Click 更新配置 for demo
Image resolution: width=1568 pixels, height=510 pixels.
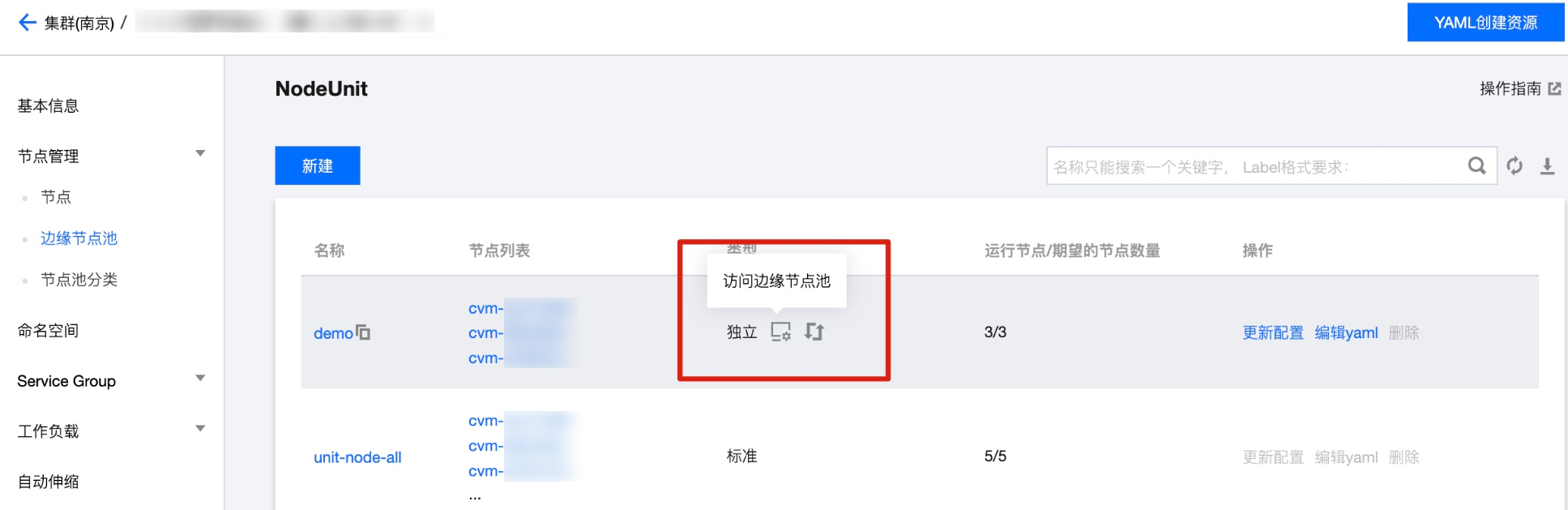[x=1273, y=332]
